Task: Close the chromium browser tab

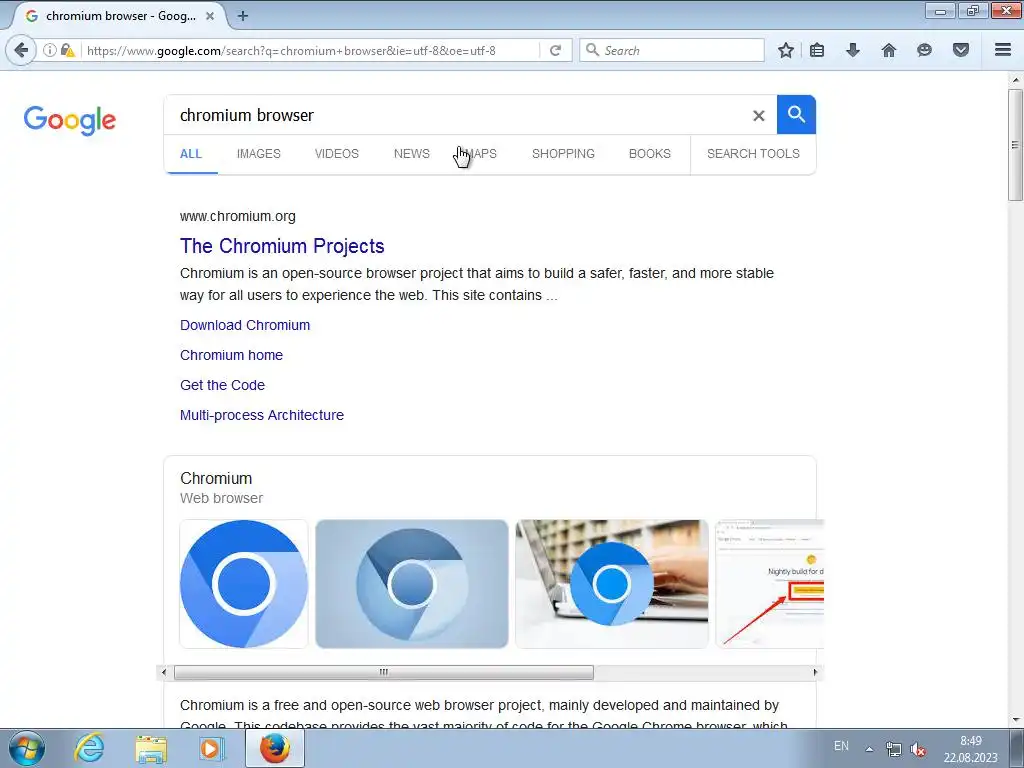Action: point(210,16)
